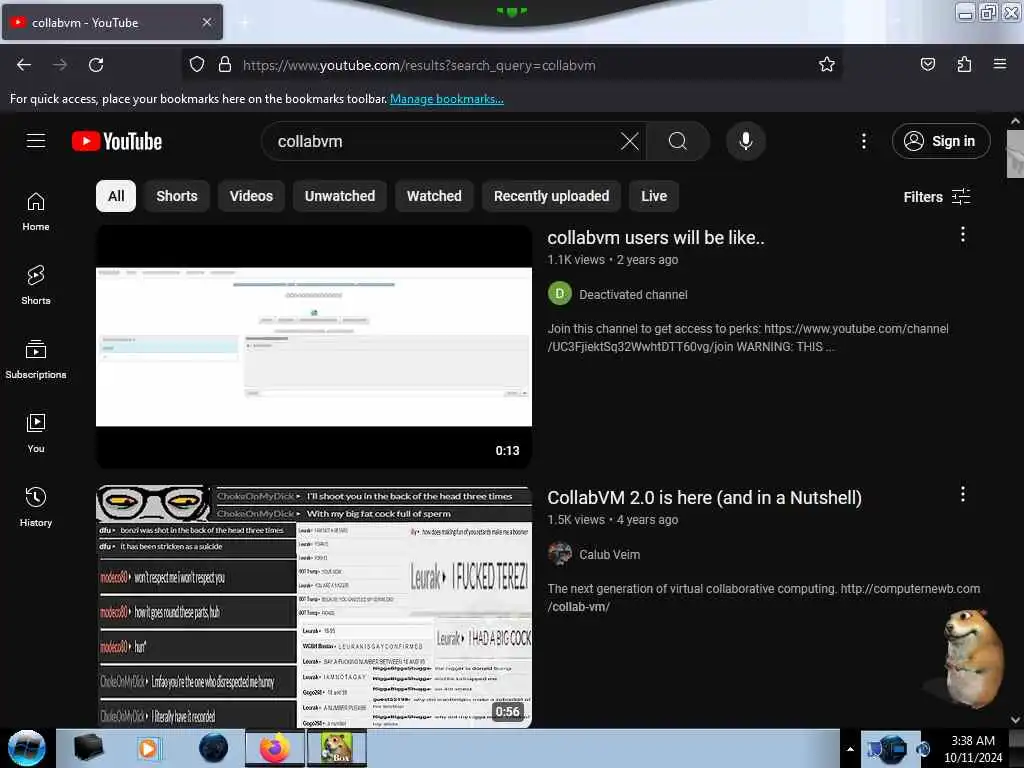The image size is (1024, 768).
Task: Select the Watched filter chip
Action: point(434,196)
